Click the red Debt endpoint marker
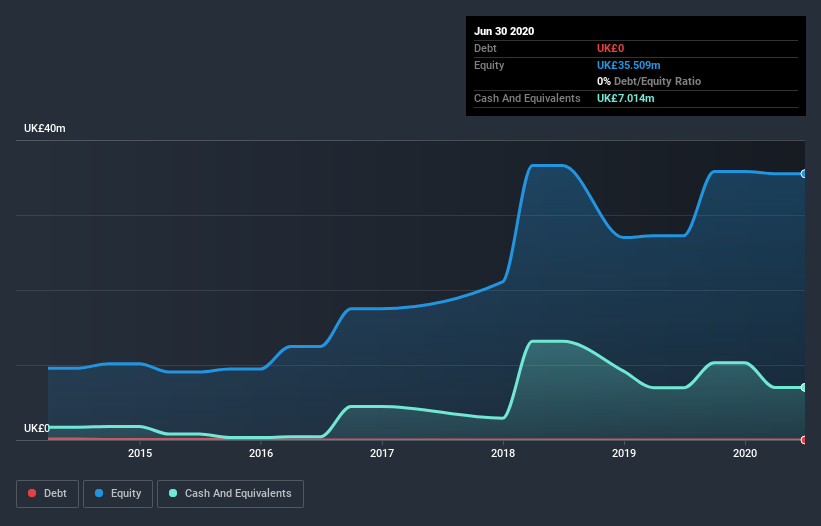The height and width of the screenshot is (526, 821). pos(804,440)
